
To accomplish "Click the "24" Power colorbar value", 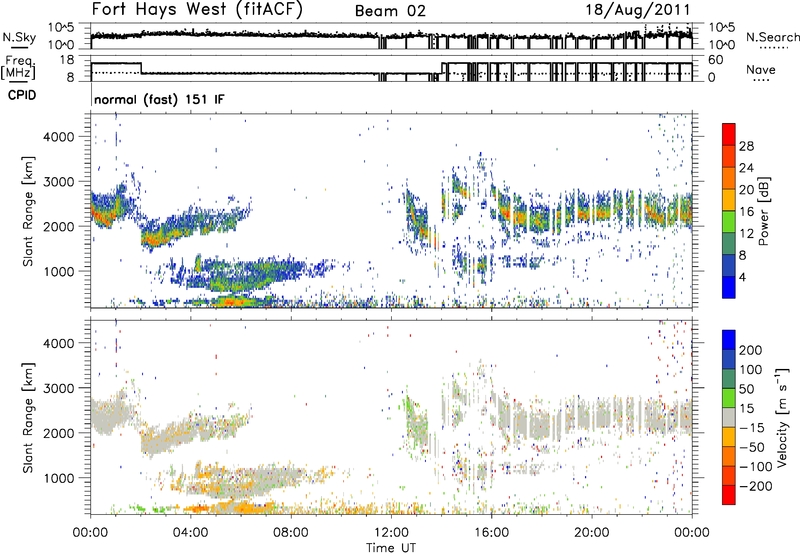I will pos(746,168).
